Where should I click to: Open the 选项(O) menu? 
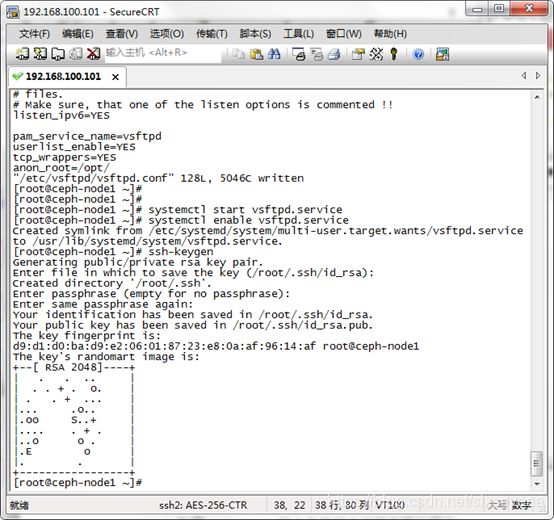click(167, 34)
